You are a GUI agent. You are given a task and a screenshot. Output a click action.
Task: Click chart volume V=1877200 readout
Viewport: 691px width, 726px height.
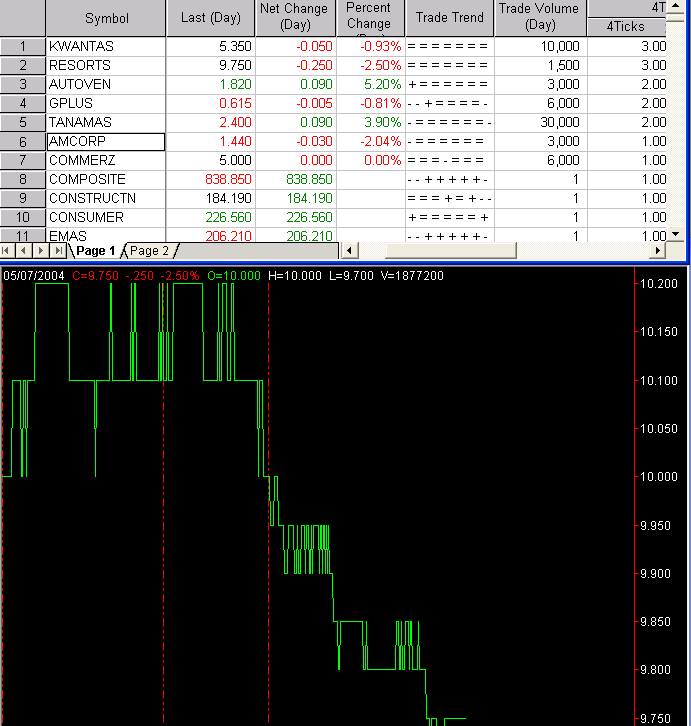point(412,276)
